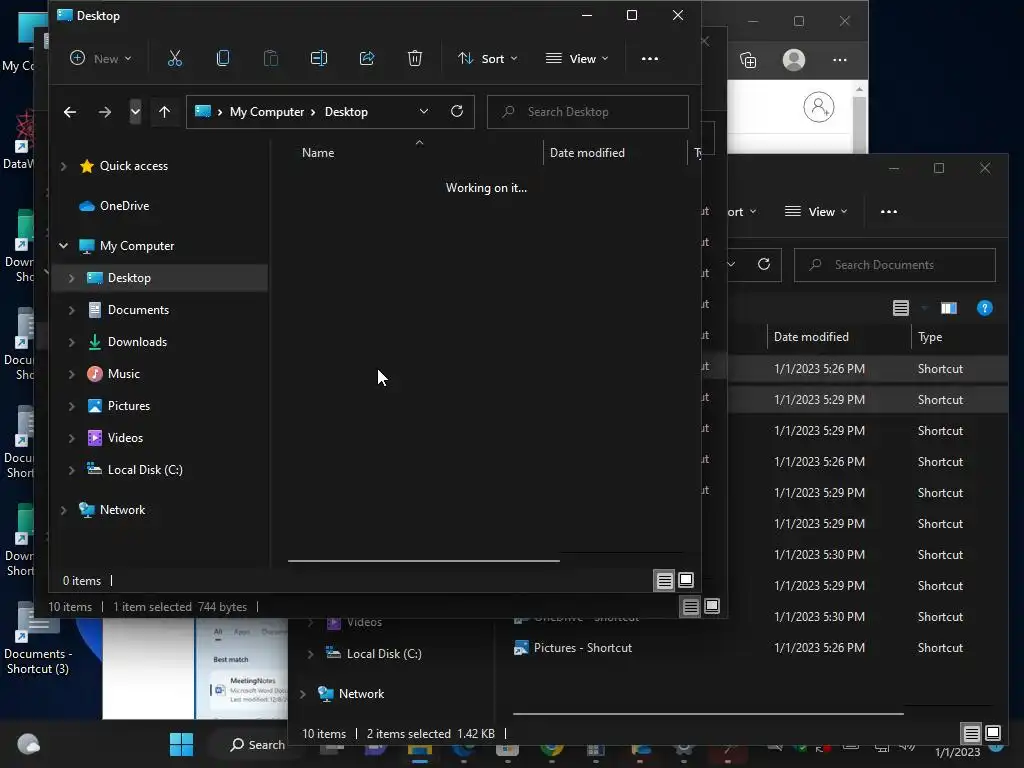
Task: Expand the Local Disk (C:) node in Desktop window
Action: click(71, 470)
